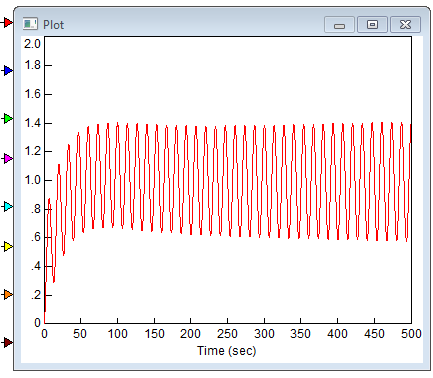Select the magenta input connector arrow
This screenshot has width=433, height=378.
point(8,158)
